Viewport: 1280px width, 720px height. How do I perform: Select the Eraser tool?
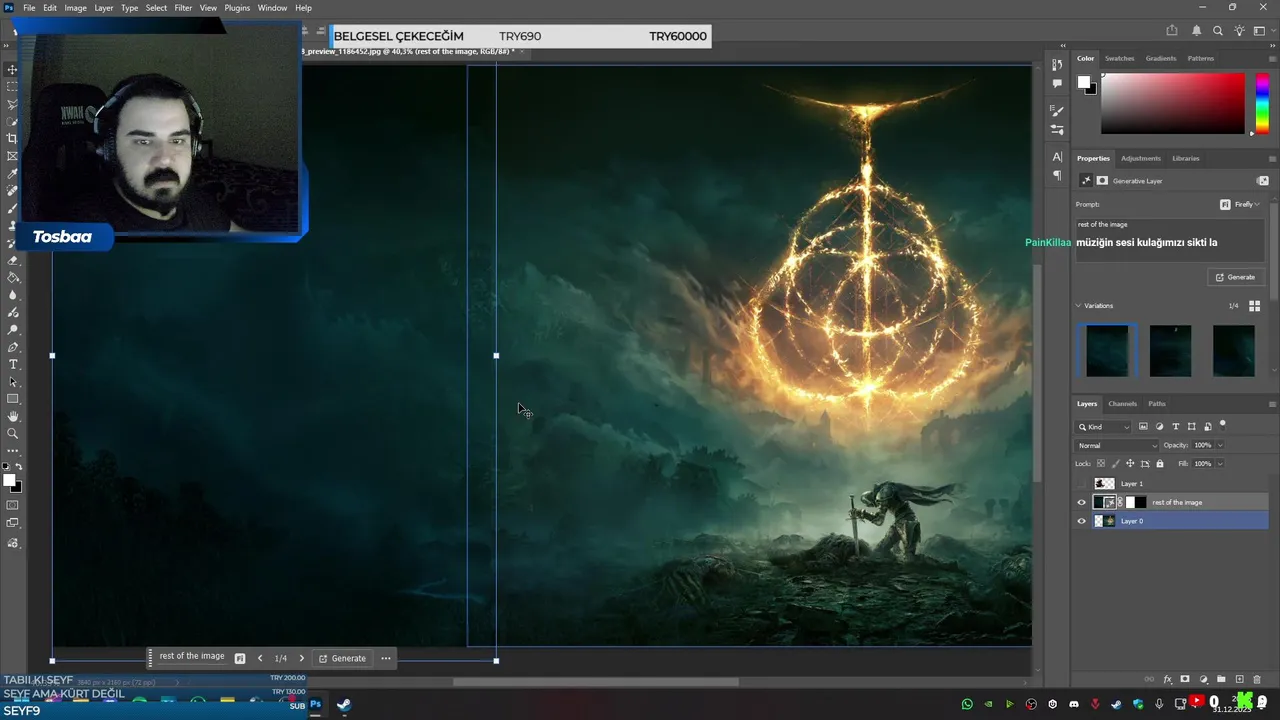pyautogui.click(x=12, y=260)
